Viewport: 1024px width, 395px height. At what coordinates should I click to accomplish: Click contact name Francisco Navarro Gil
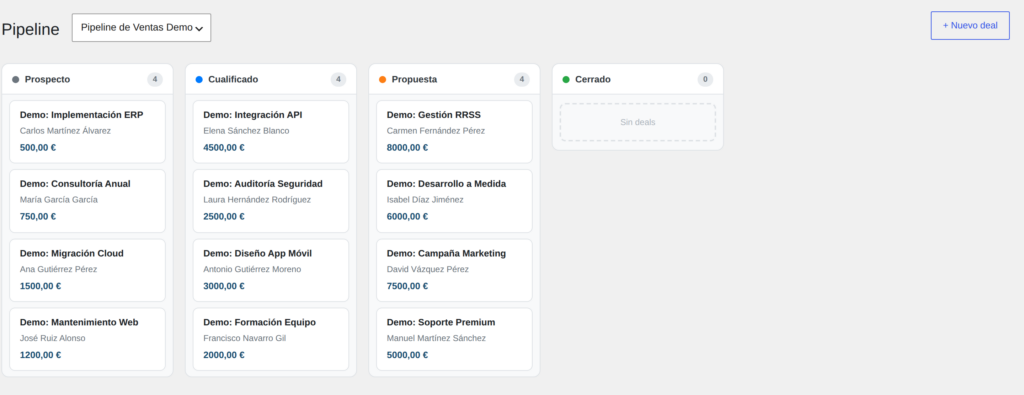coord(245,338)
